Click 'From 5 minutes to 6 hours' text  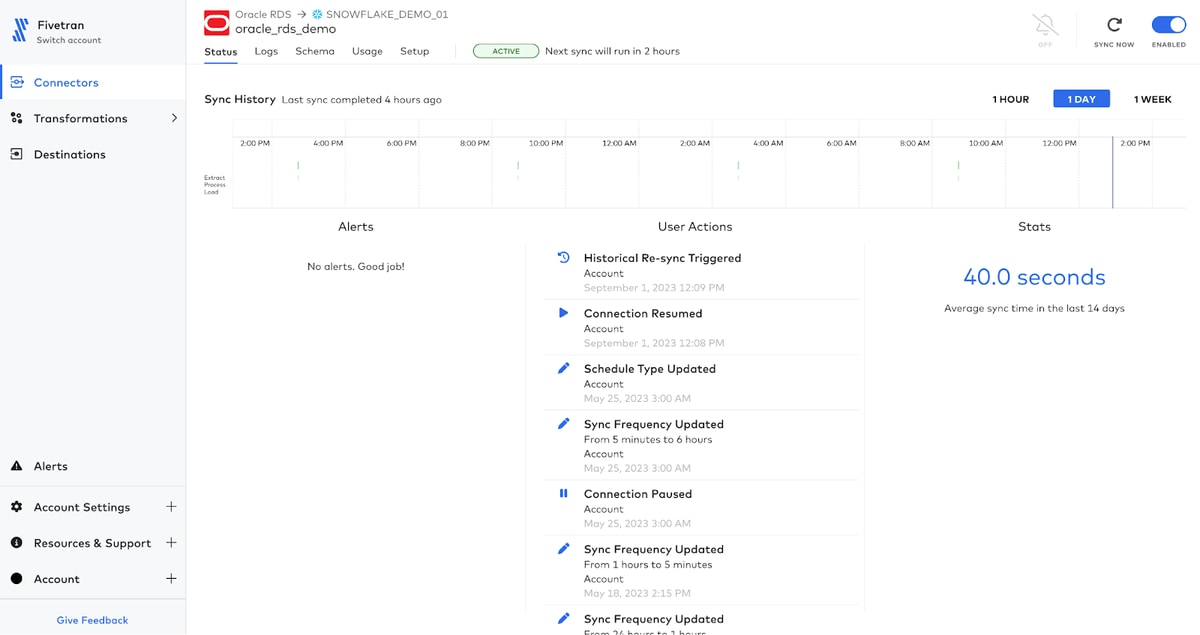(648, 439)
